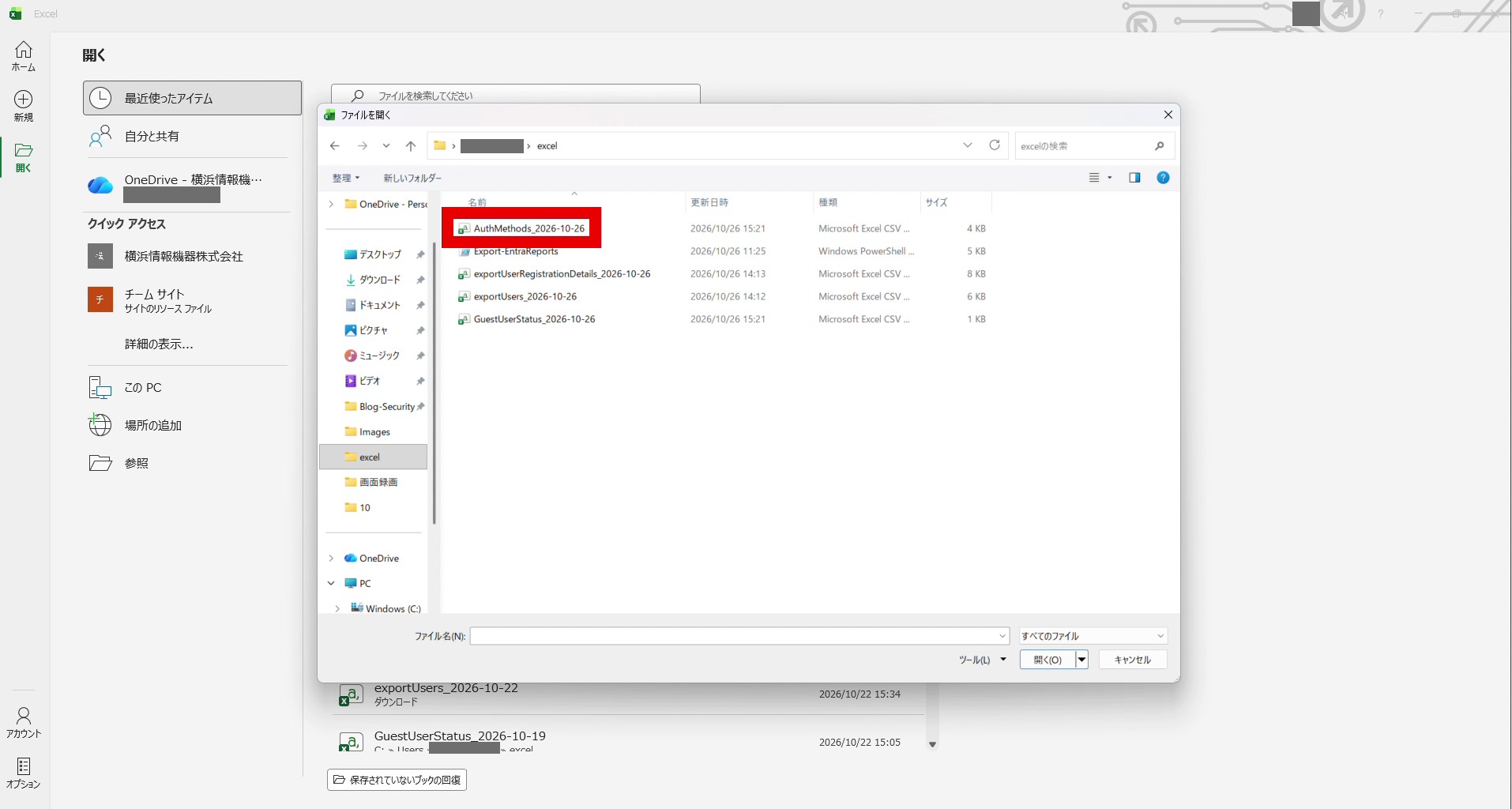
Task: Click the back arrow in file dialog
Action: pyautogui.click(x=335, y=145)
